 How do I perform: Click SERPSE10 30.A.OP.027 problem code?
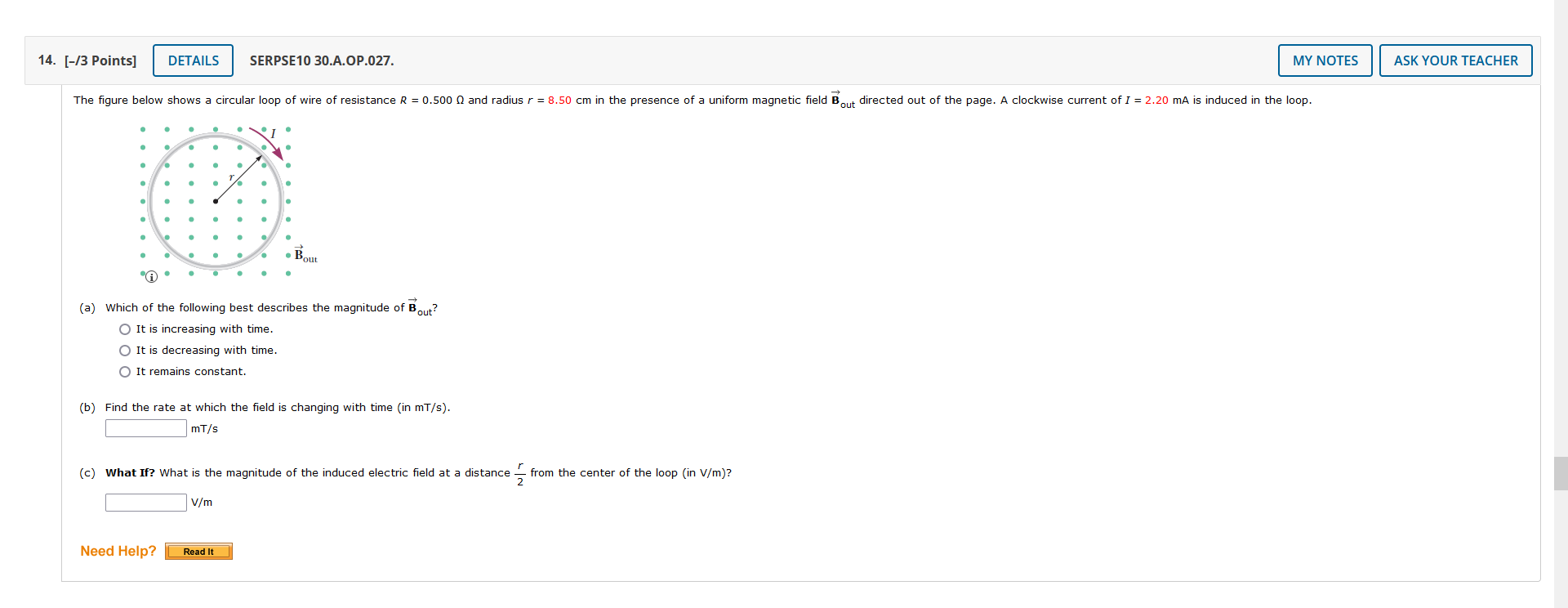coord(321,60)
